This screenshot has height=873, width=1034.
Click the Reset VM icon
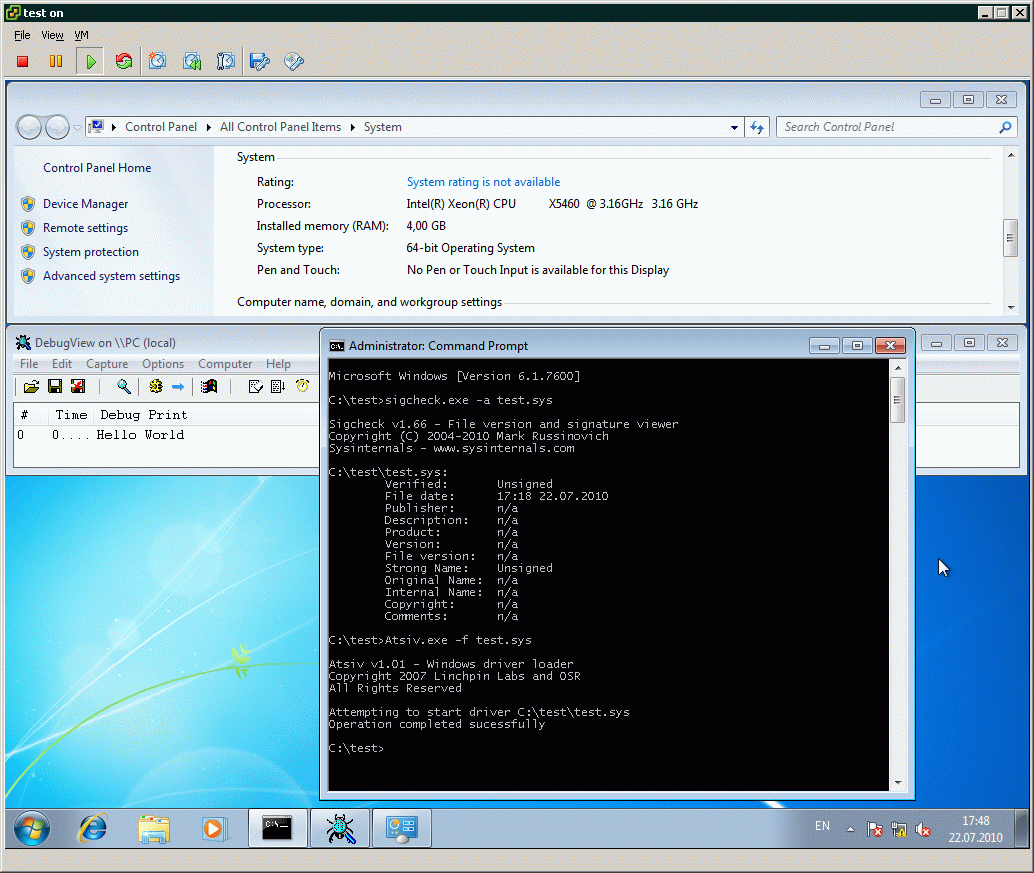(x=124, y=62)
